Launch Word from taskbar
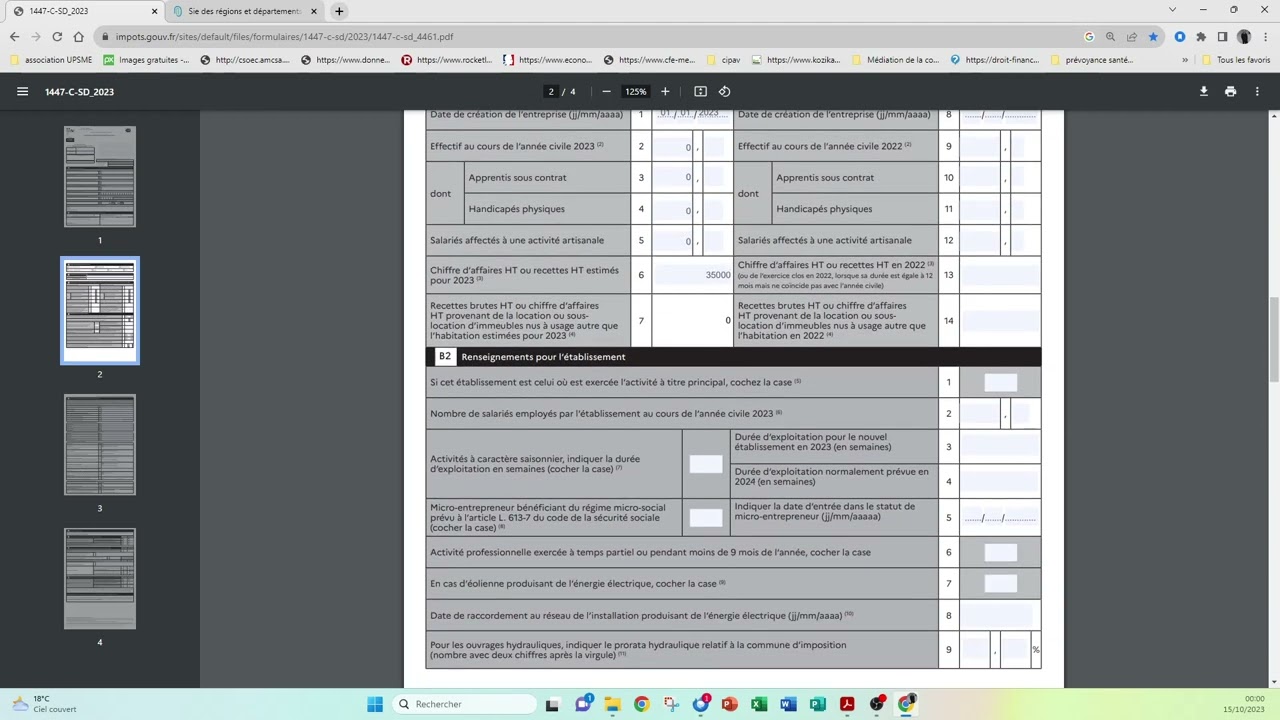 pos(788,704)
